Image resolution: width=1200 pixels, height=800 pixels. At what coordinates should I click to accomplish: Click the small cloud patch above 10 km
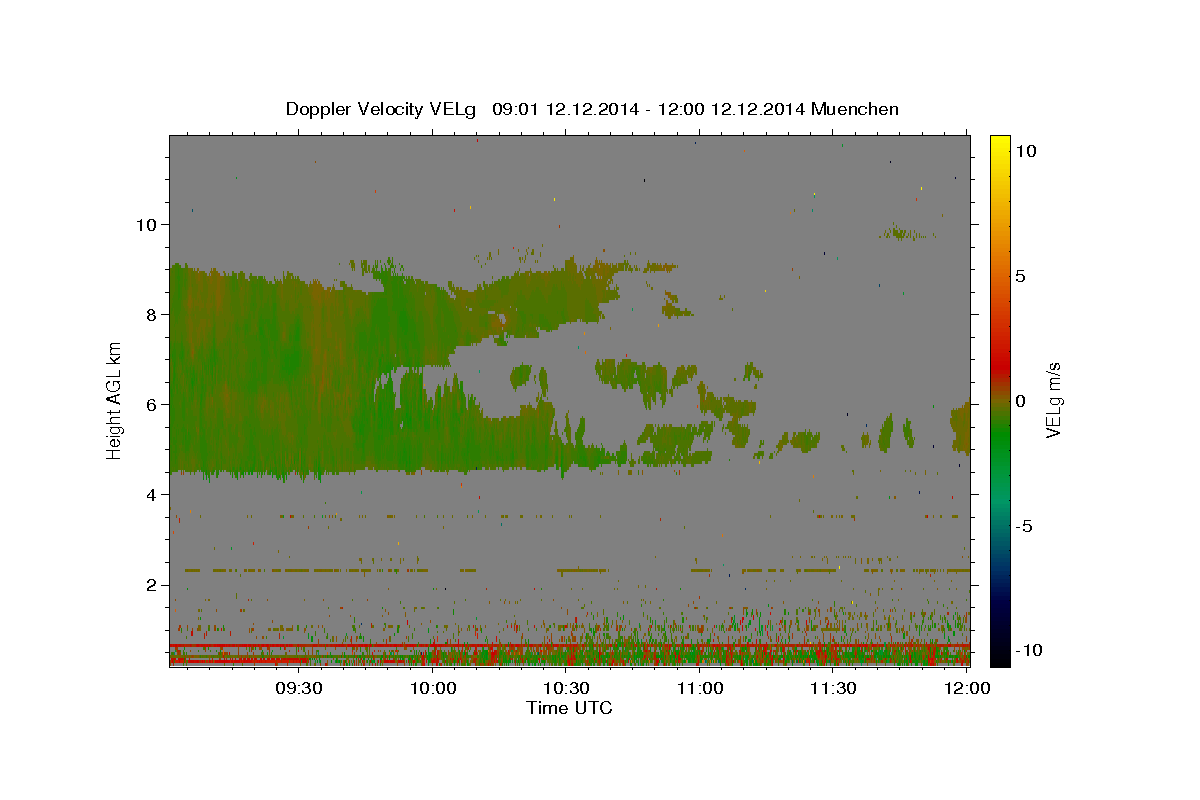(906, 233)
